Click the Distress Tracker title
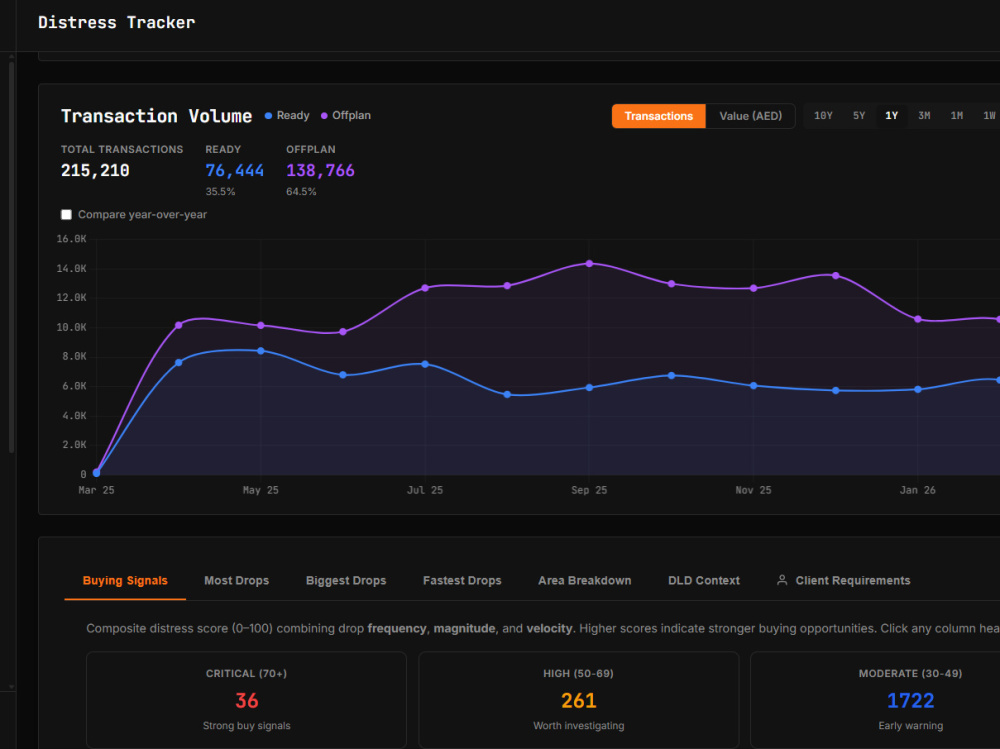Image resolution: width=1000 pixels, height=749 pixels. pyautogui.click(x=117, y=22)
